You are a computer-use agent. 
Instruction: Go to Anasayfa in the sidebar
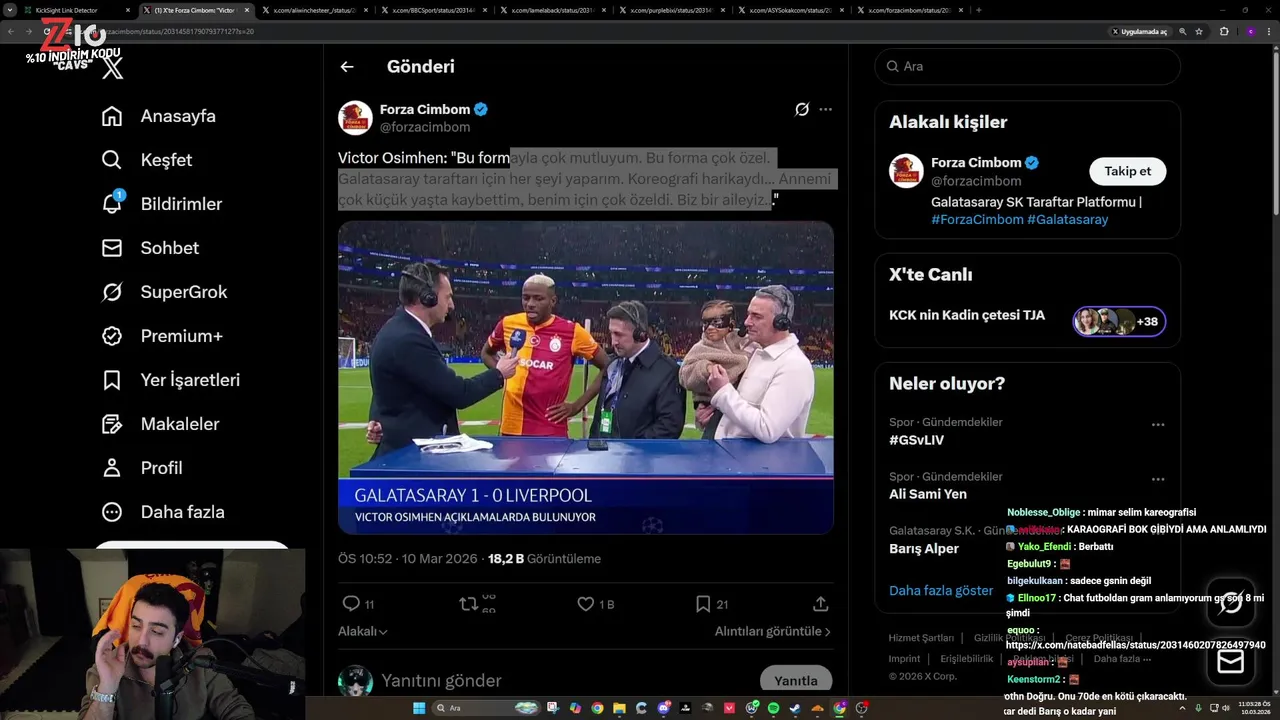coord(159,116)
